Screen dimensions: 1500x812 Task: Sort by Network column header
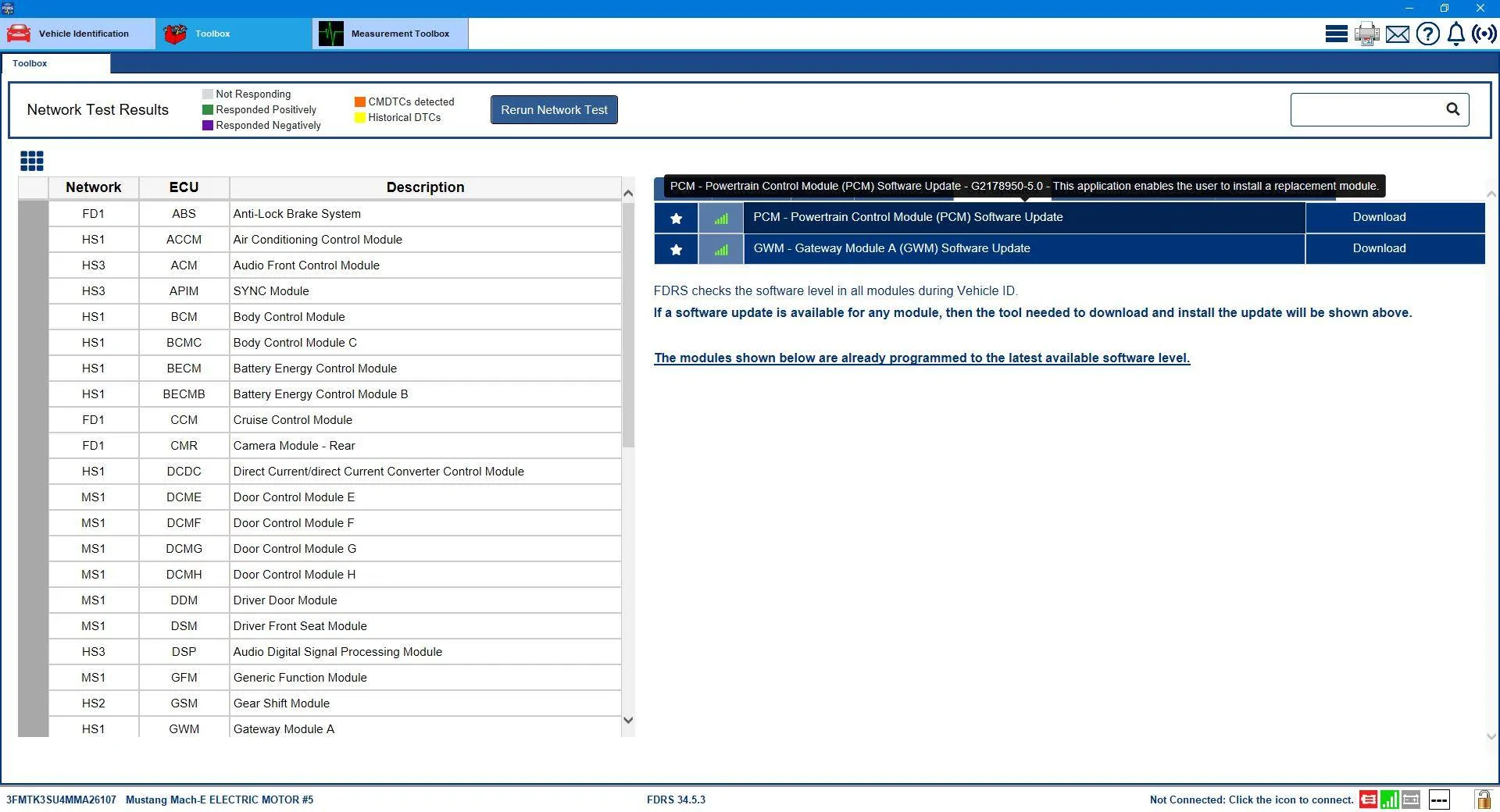point(93,187)
